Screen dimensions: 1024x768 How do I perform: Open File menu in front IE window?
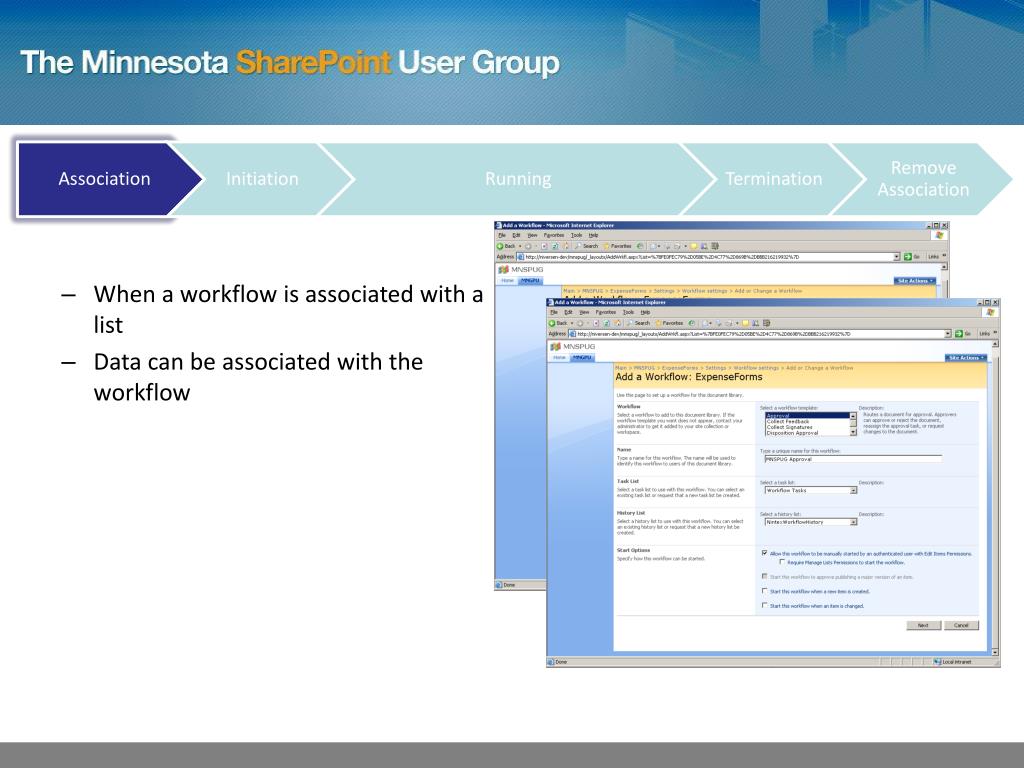click(x=554, y=312)
